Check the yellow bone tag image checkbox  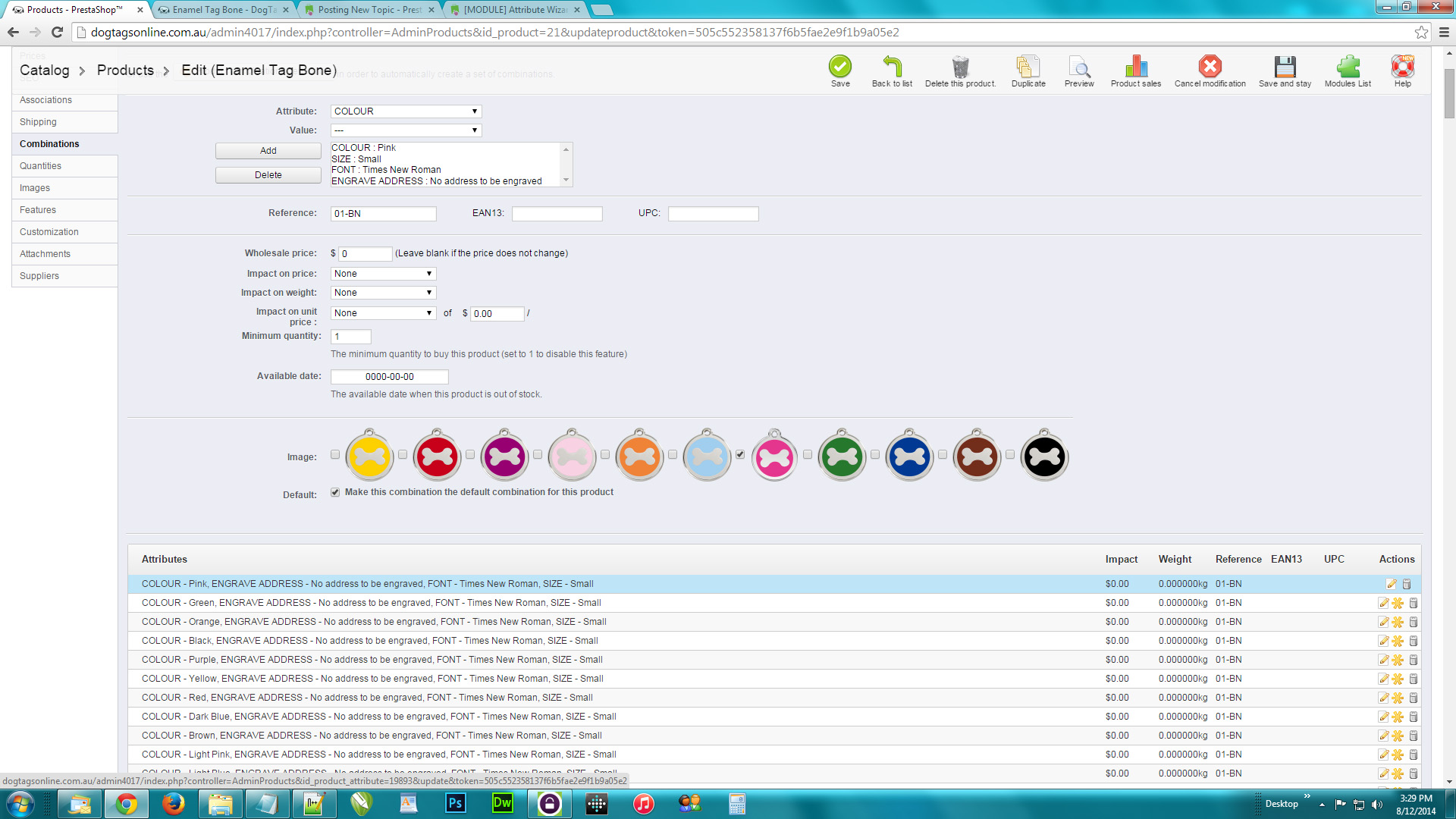tap(335, 455)
